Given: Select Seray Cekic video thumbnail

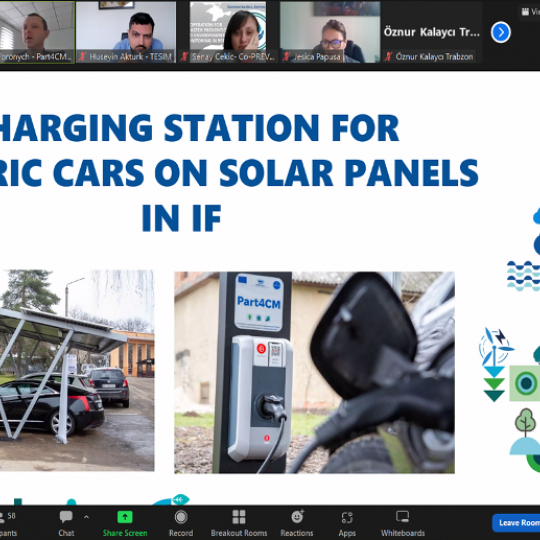Looking at the screenshot, I should click(x=228, y=32).
